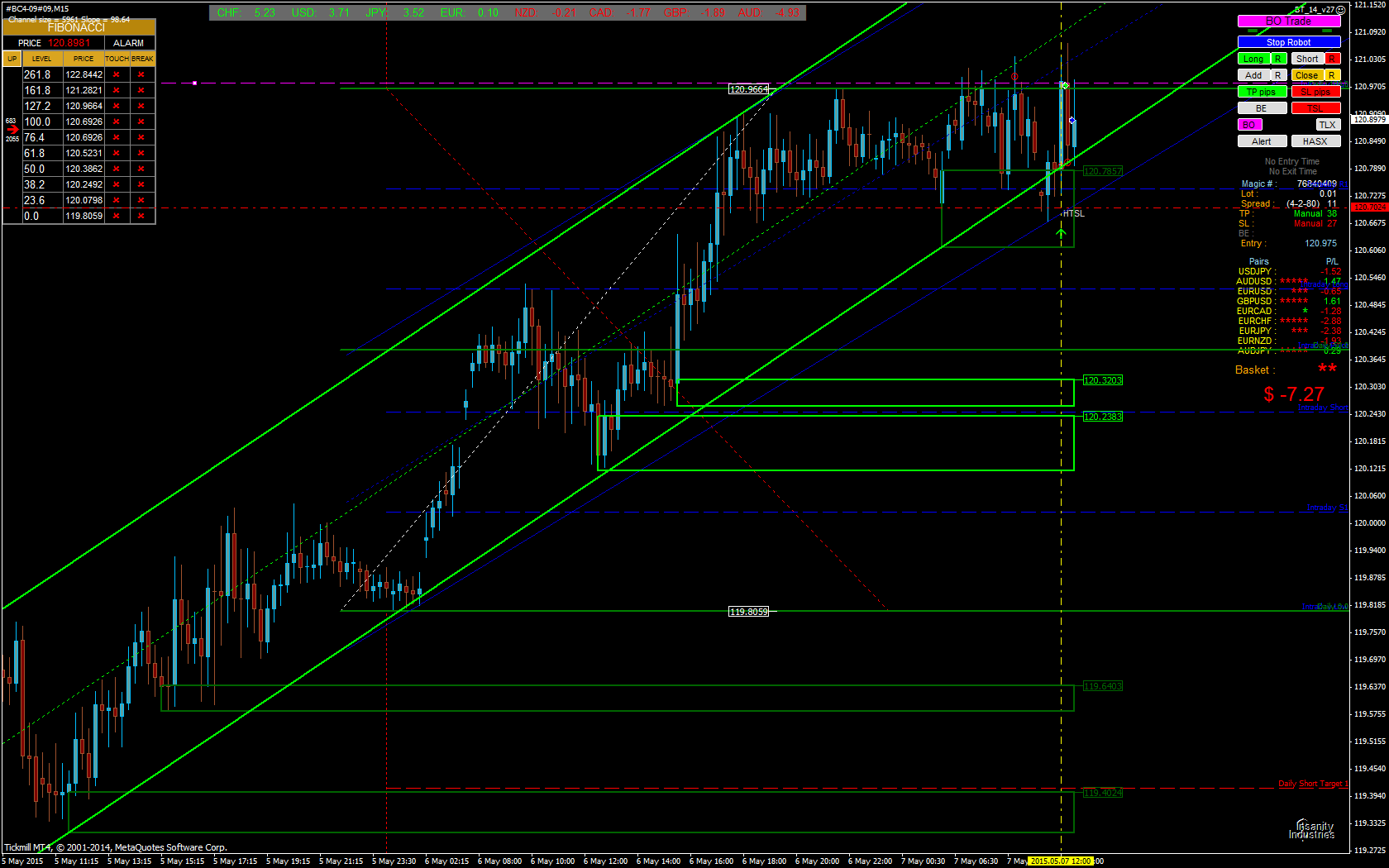
Task: Toggle break alarm for 76.4 level
Action: tap(141, 137)
